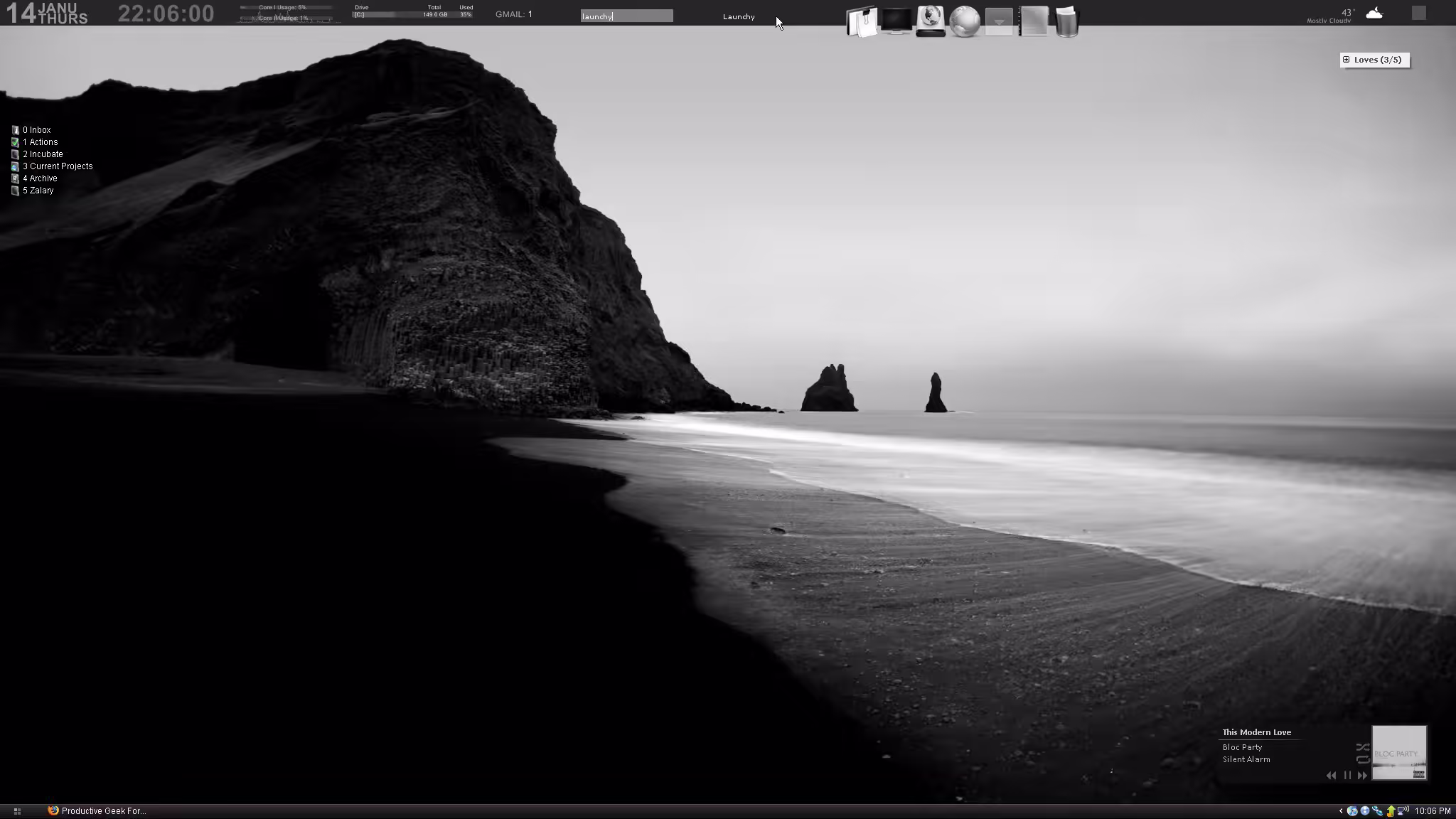
Task: Pause the playing song
Action: [1347, 776]
